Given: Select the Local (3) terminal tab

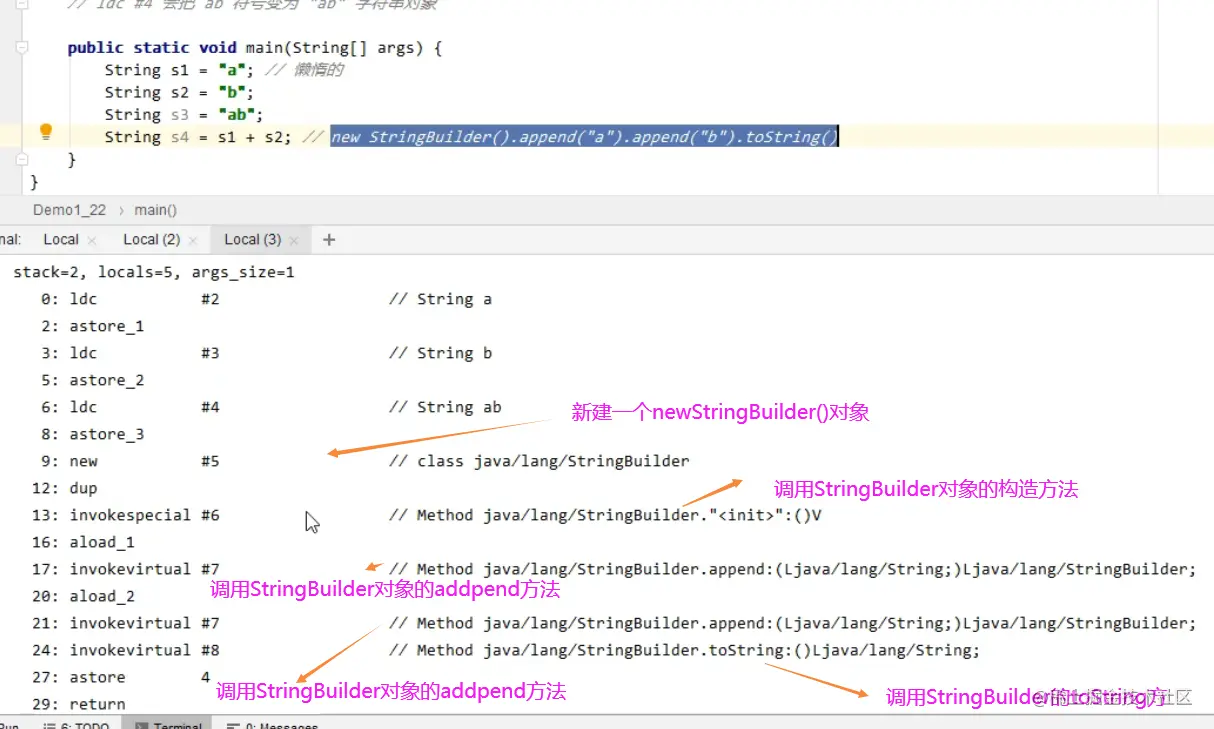Looking at the screenshot, I should tap(252, 239).
